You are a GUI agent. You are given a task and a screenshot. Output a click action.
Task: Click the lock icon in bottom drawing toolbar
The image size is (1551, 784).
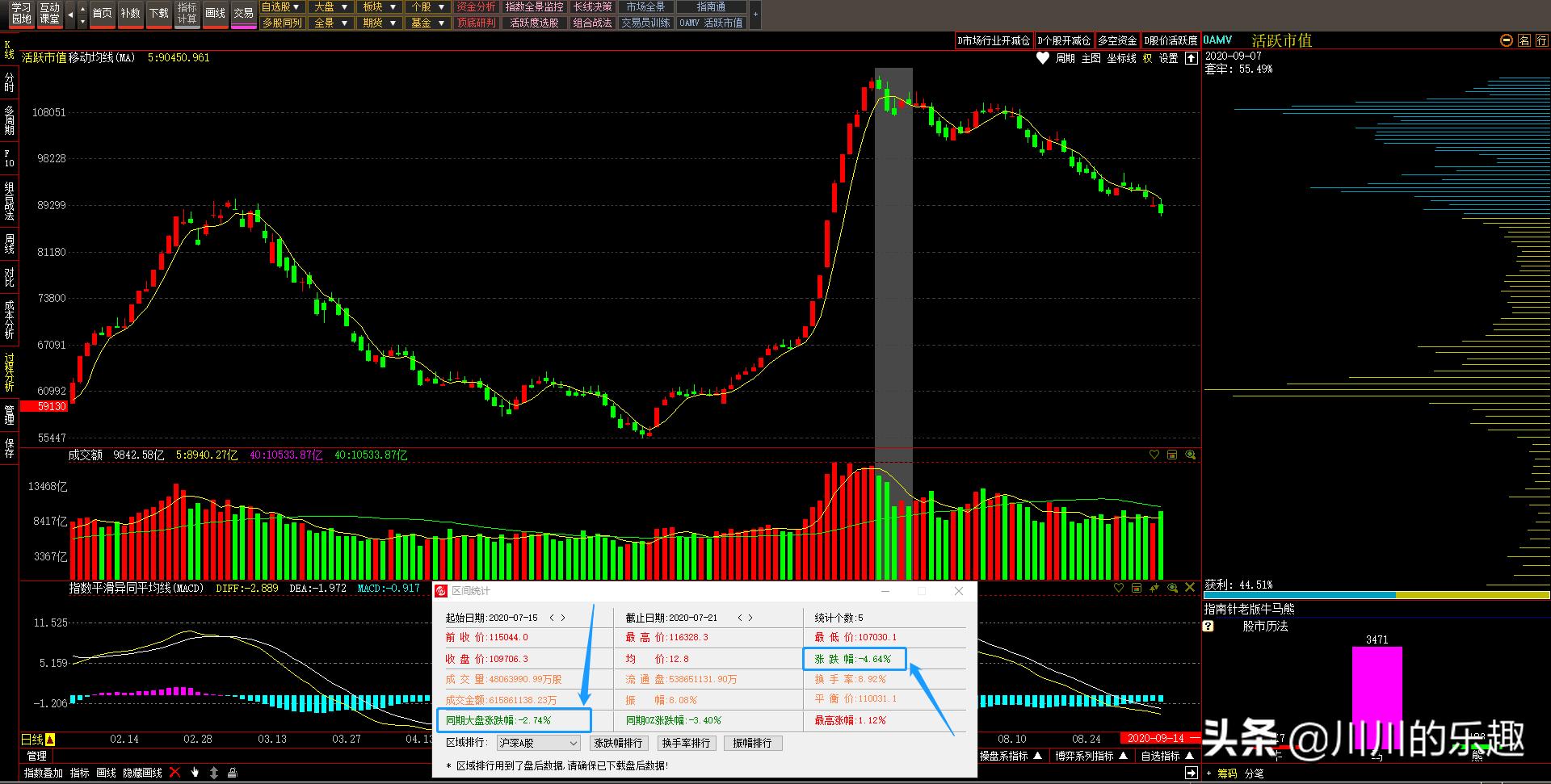pos(233,772)
